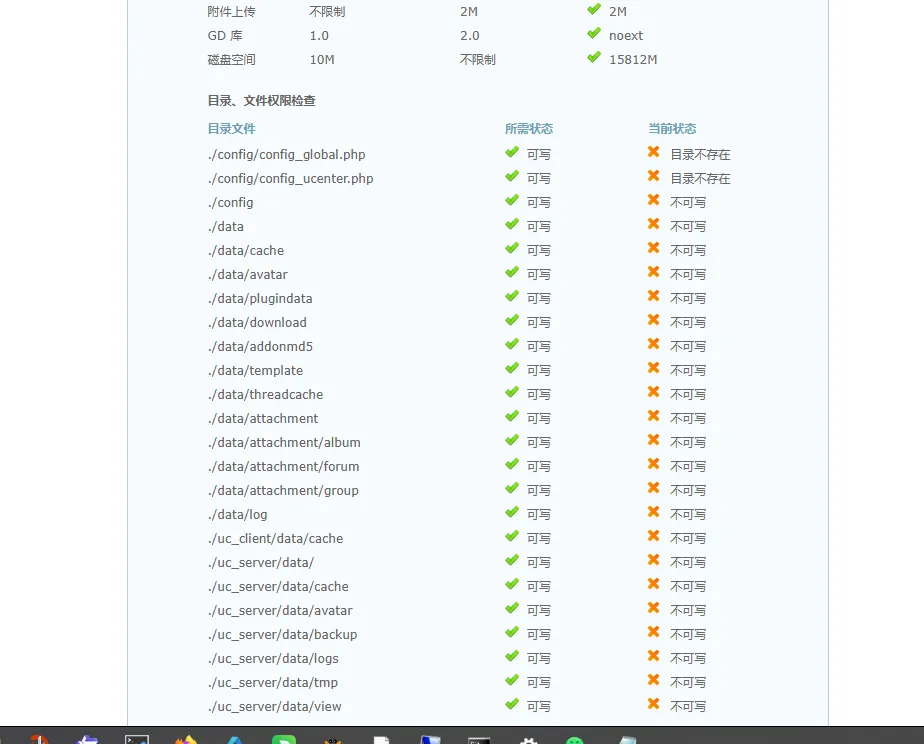Screen dimensions: 924x744
Task: Click the green checkmark for ./data/cache row
Action: [x=512, y=248]
